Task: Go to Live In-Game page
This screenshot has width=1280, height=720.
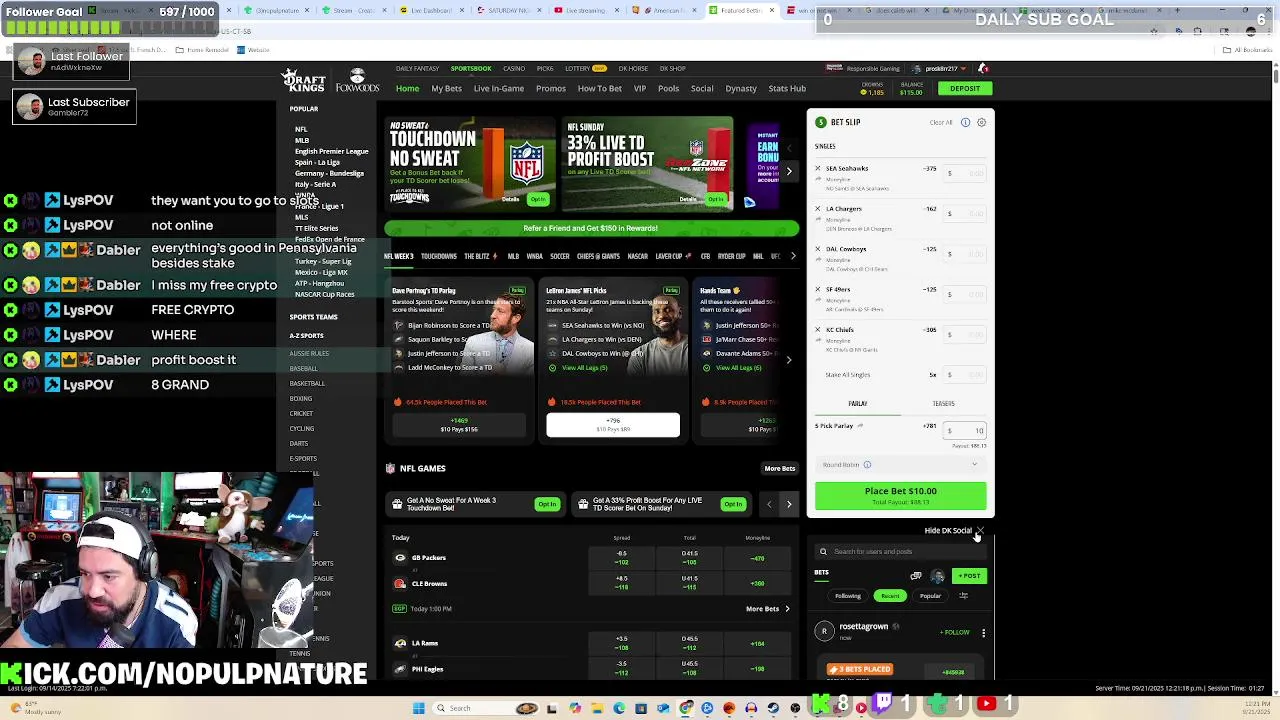Action: (499, 88)
